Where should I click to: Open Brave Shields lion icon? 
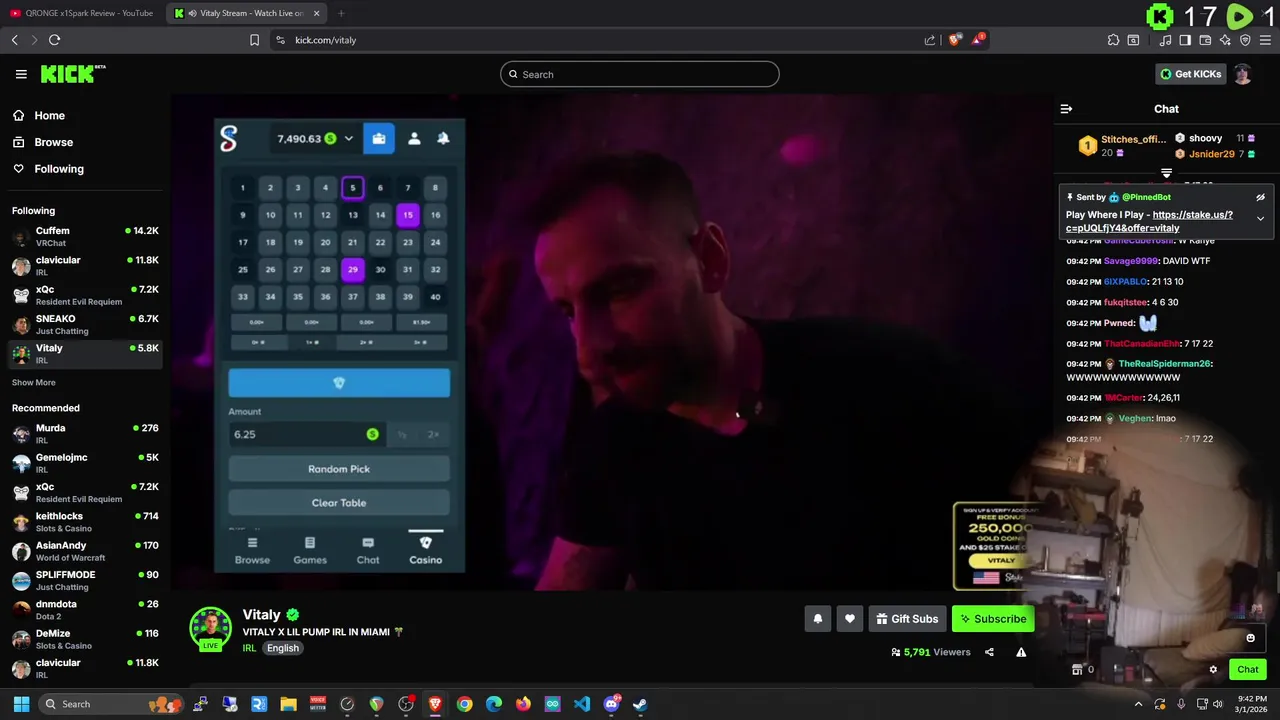(955, 40)
